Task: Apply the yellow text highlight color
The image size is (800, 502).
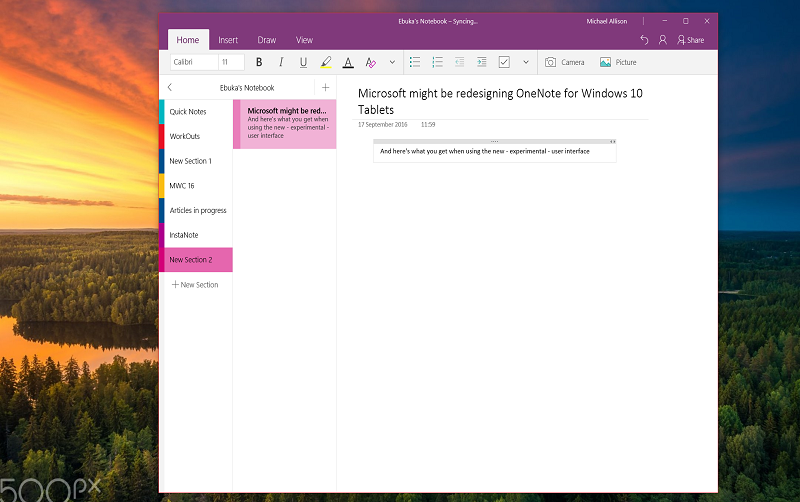Action: tap(326, 62)
